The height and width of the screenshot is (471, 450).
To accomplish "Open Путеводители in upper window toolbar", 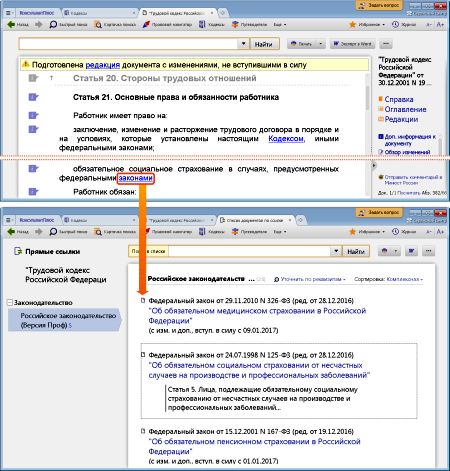I will (250, 24).
